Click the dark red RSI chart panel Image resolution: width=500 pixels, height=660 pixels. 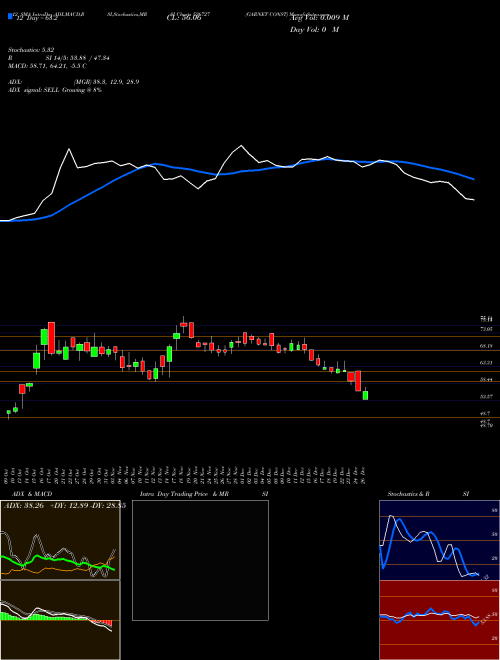439,620
